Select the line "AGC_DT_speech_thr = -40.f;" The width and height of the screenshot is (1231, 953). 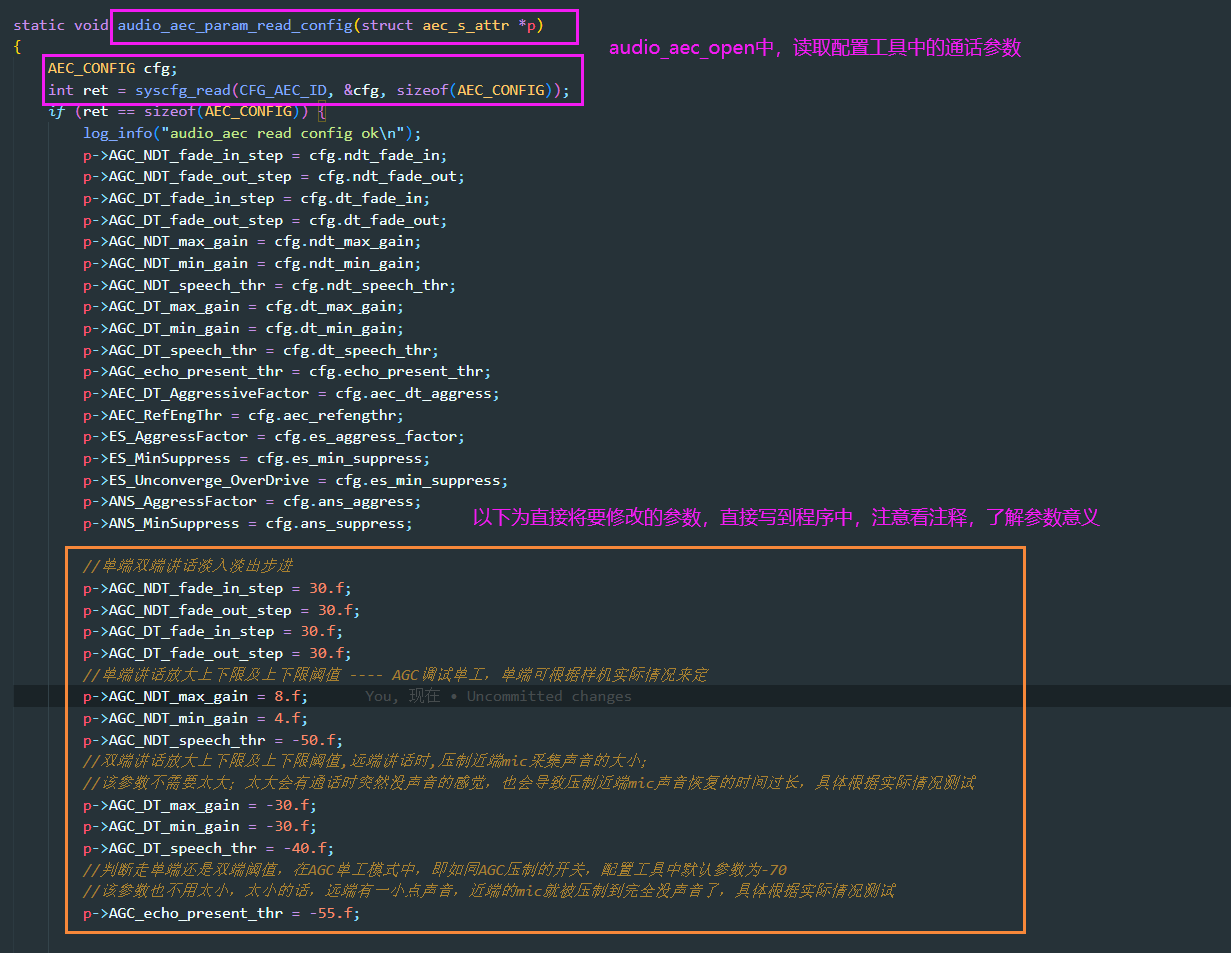coord(208,848)
